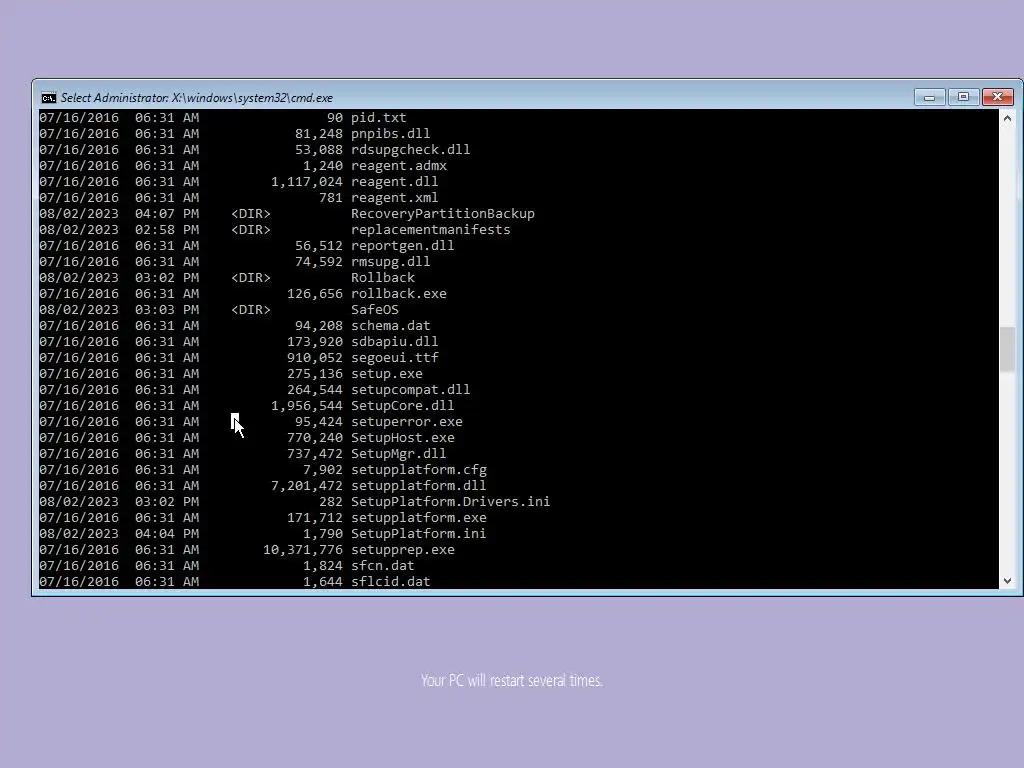Viewport: 1024px width, 768px height.
Task: Click the file size 1,956,544
Action: coord(307,406)
